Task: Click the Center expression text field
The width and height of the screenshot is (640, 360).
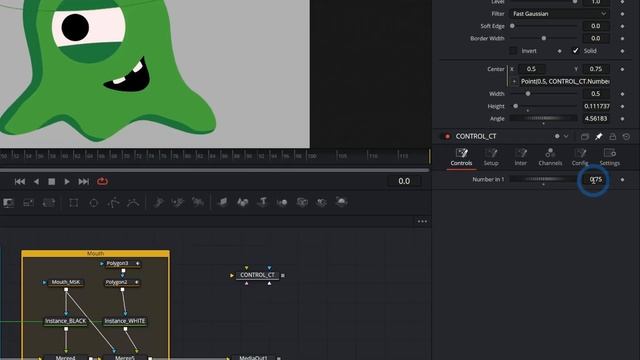Action: point(565,82)
